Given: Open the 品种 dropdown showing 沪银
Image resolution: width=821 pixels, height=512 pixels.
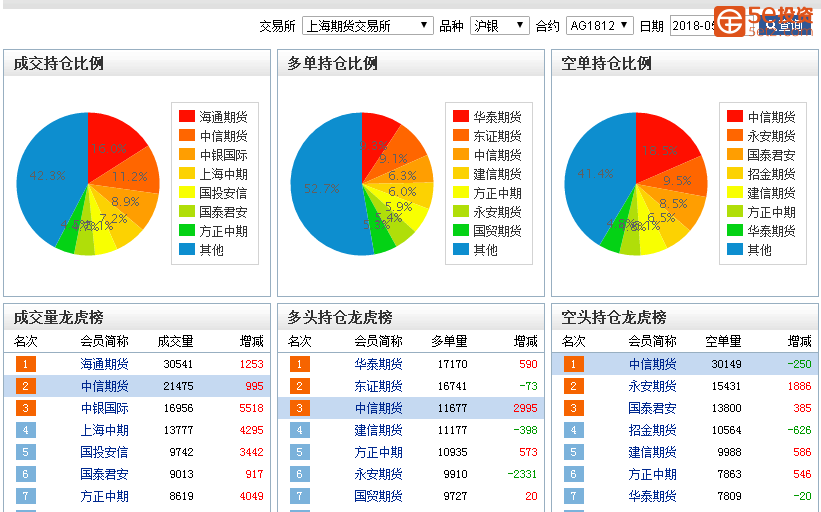Looking at the screenshot, I should [500, 26].
